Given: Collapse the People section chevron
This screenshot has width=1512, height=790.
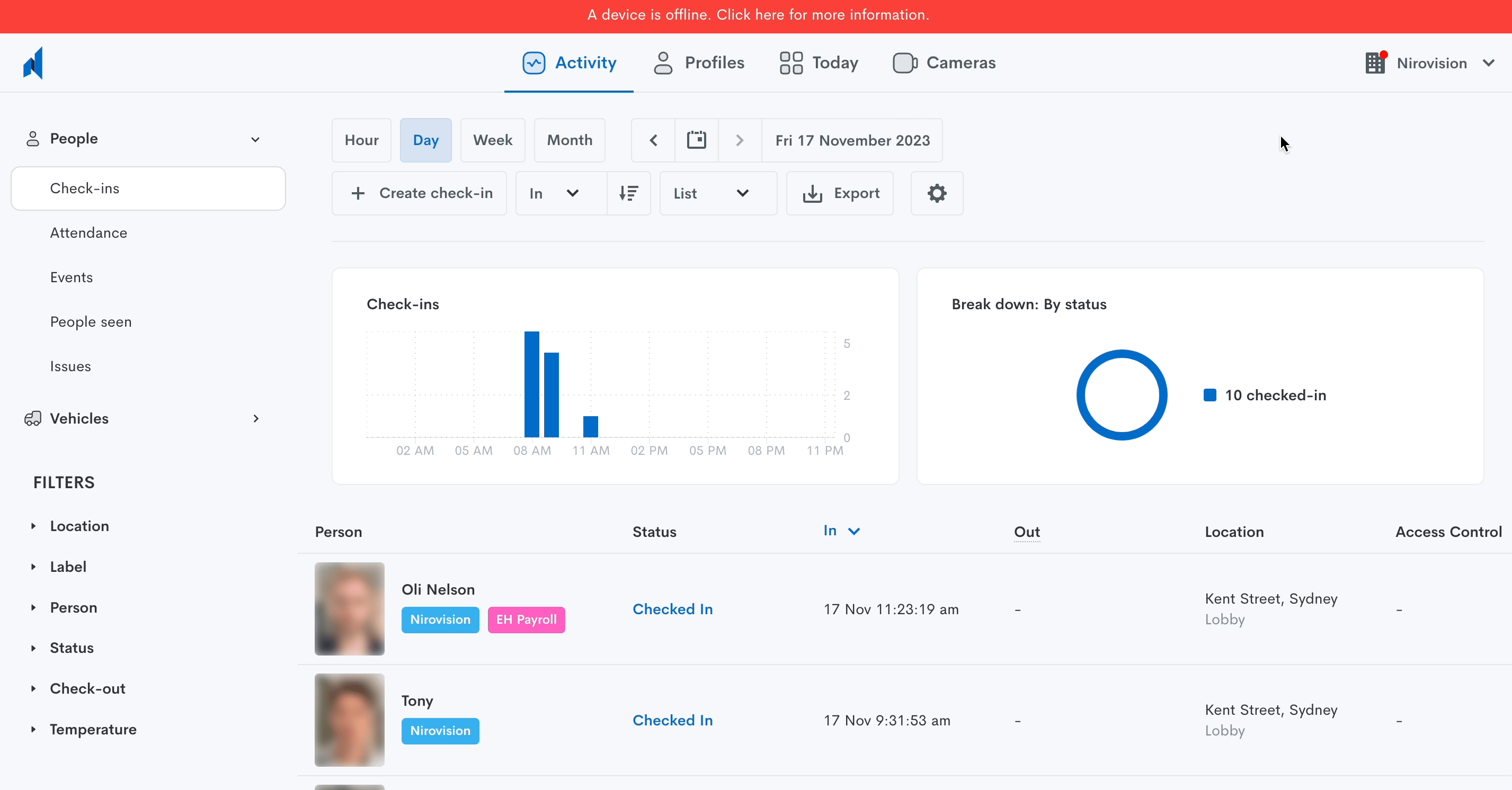Looking at the screenshot, I should click(255, 140).
